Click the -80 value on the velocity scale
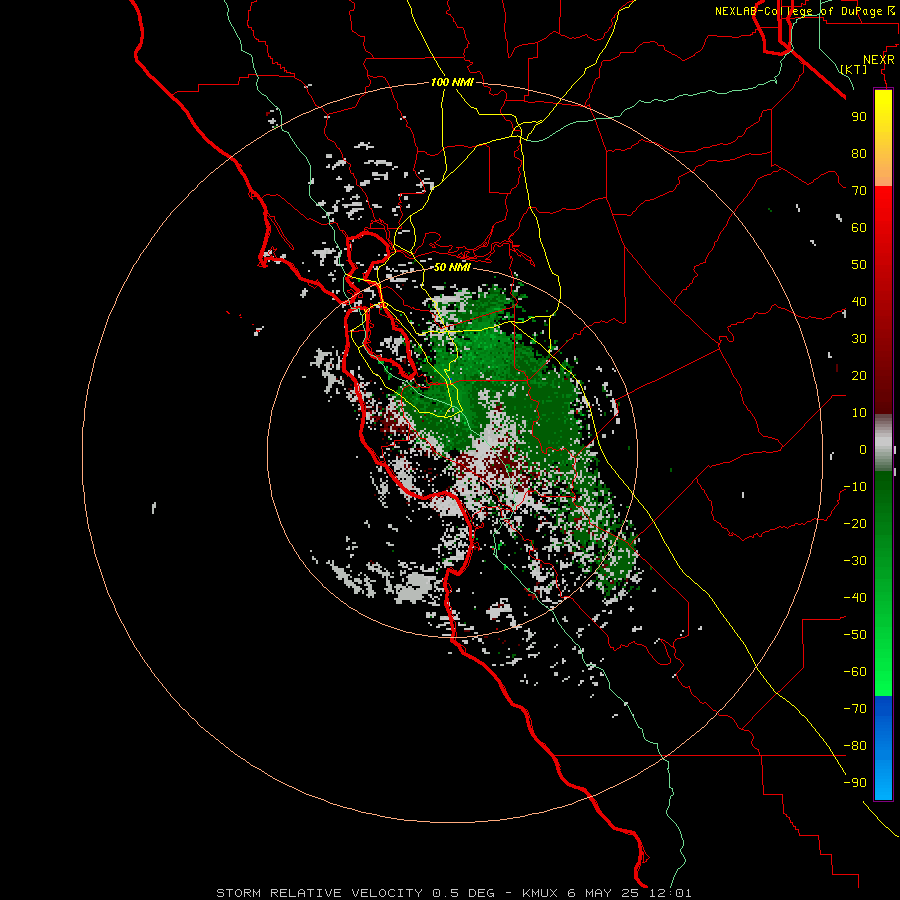Image resolution: width=900 pixels, height=900 pixels. coord(855,746)
